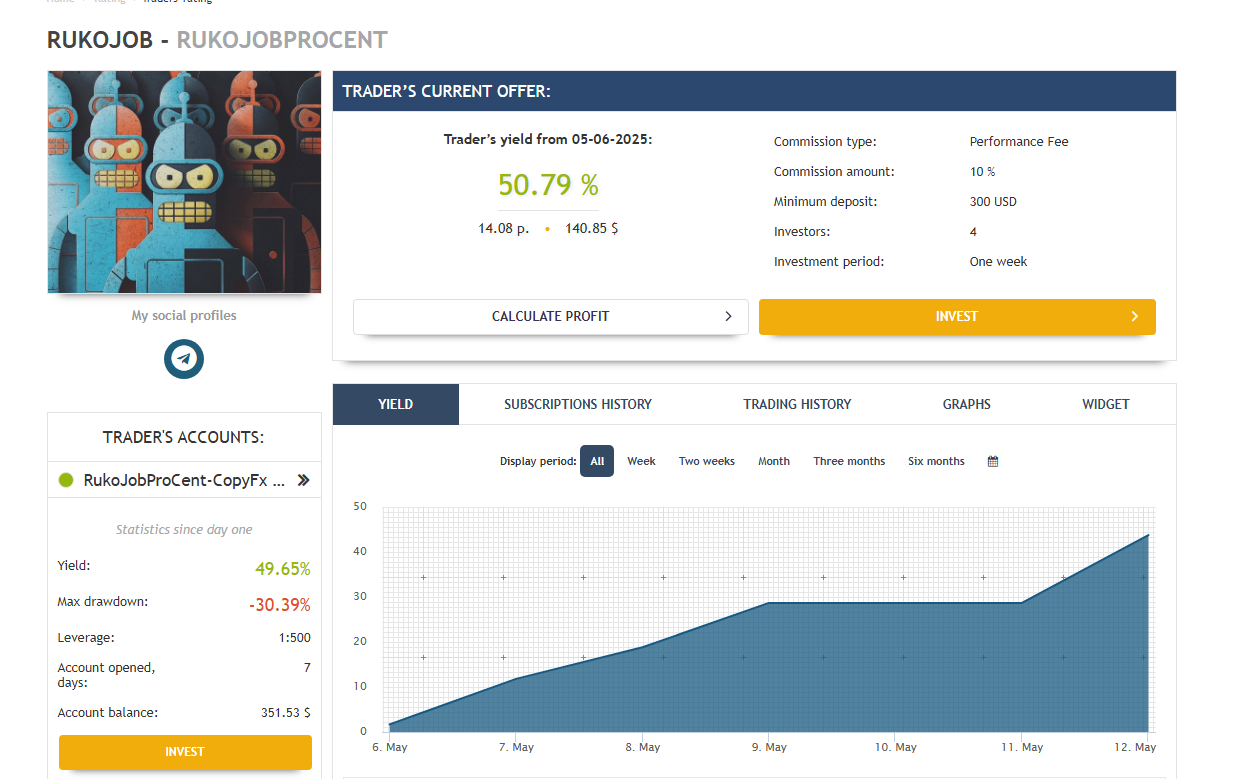Click the 1:500 leverage value
Image resolution: width=1236 pixels, height=779 pixels.
pyautogui.click(x=296, y=637)
